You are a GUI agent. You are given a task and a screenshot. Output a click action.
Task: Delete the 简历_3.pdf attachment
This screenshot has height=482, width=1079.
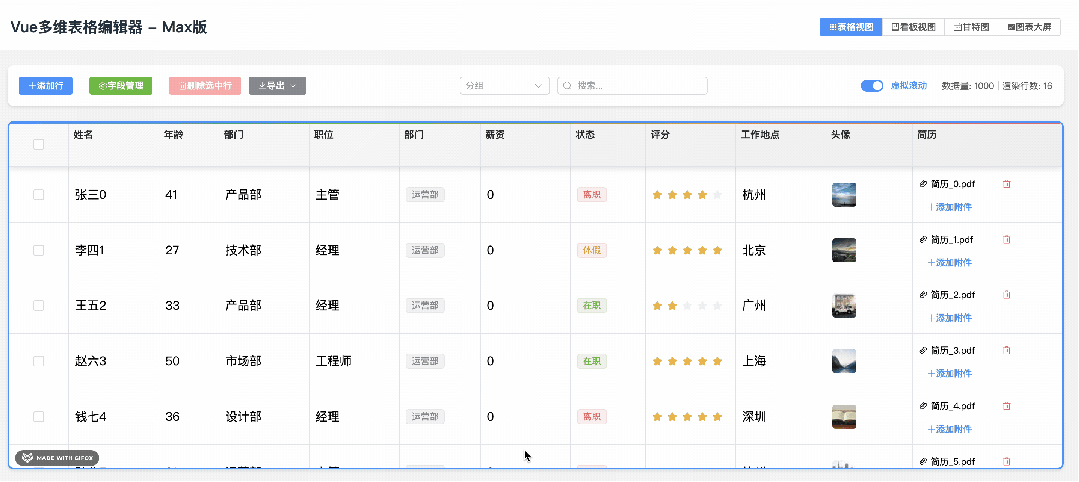point(1007,350)
